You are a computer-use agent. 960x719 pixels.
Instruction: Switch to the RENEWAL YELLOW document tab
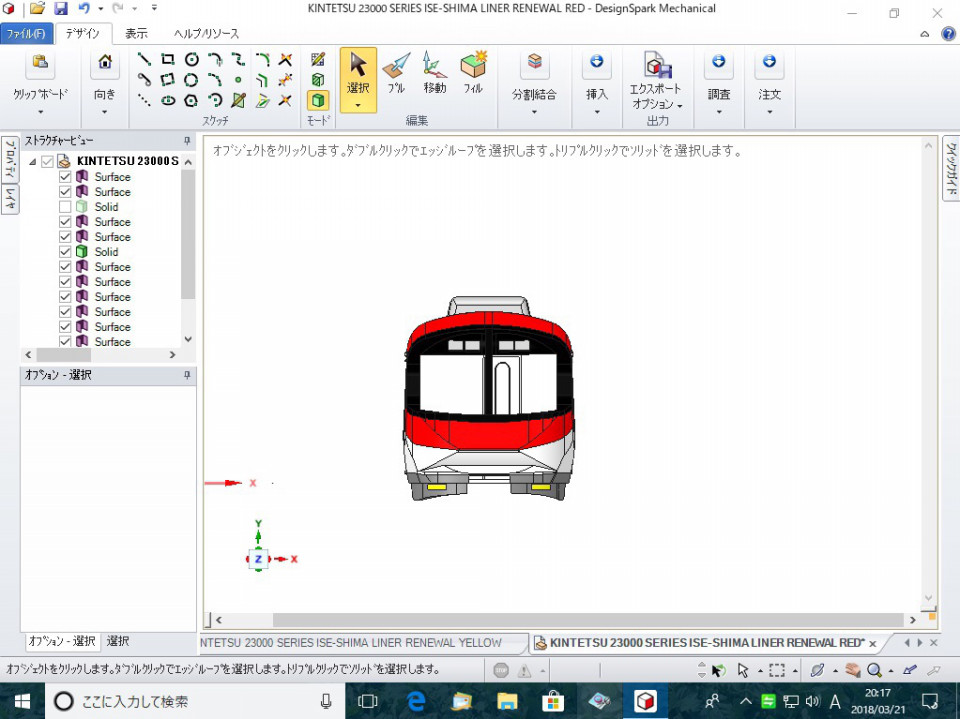pyautogui.click(x=362, y=642)
